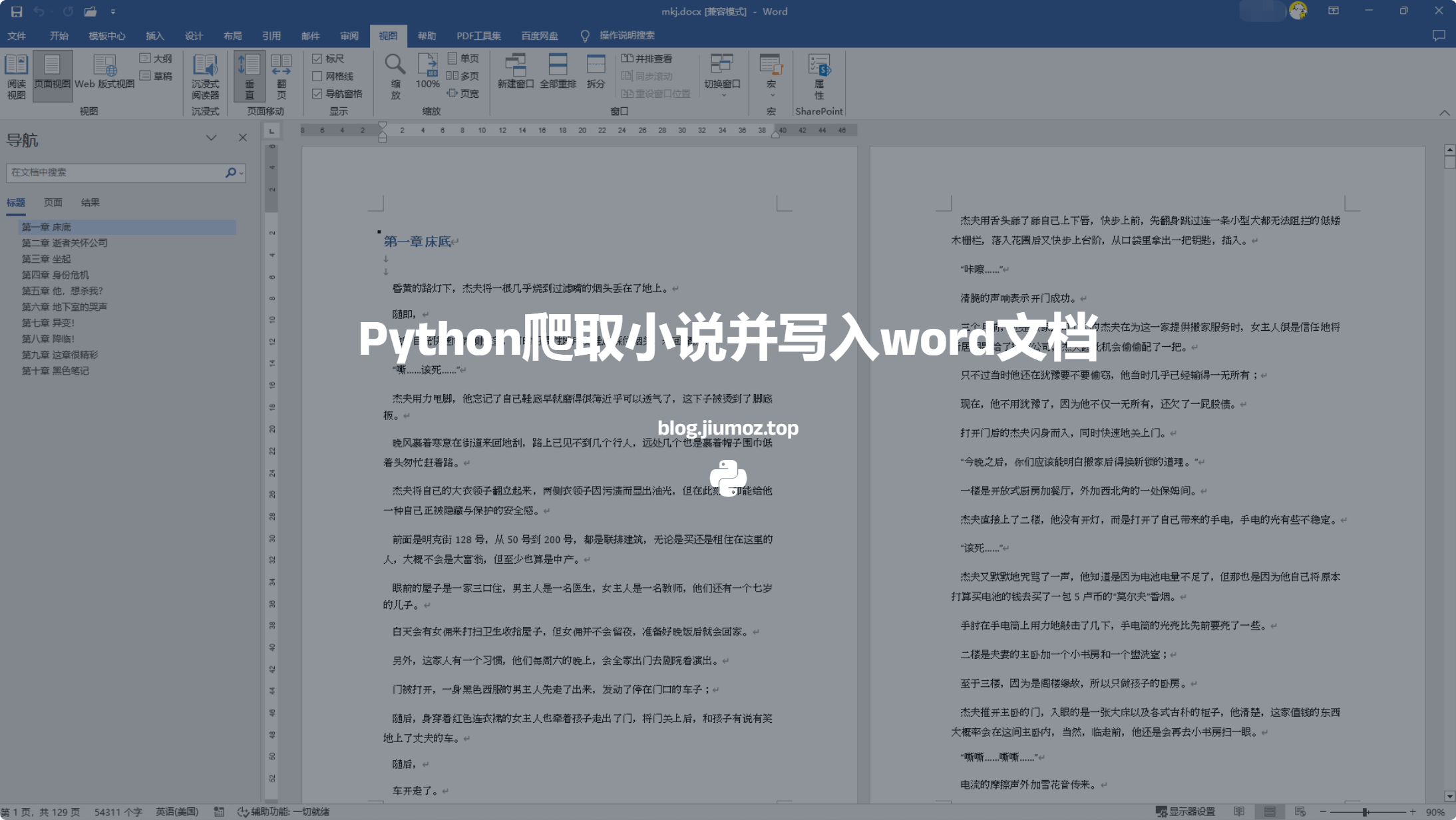Click 新建窗口 new window
Screen dimensions: 1456x820
516,72
